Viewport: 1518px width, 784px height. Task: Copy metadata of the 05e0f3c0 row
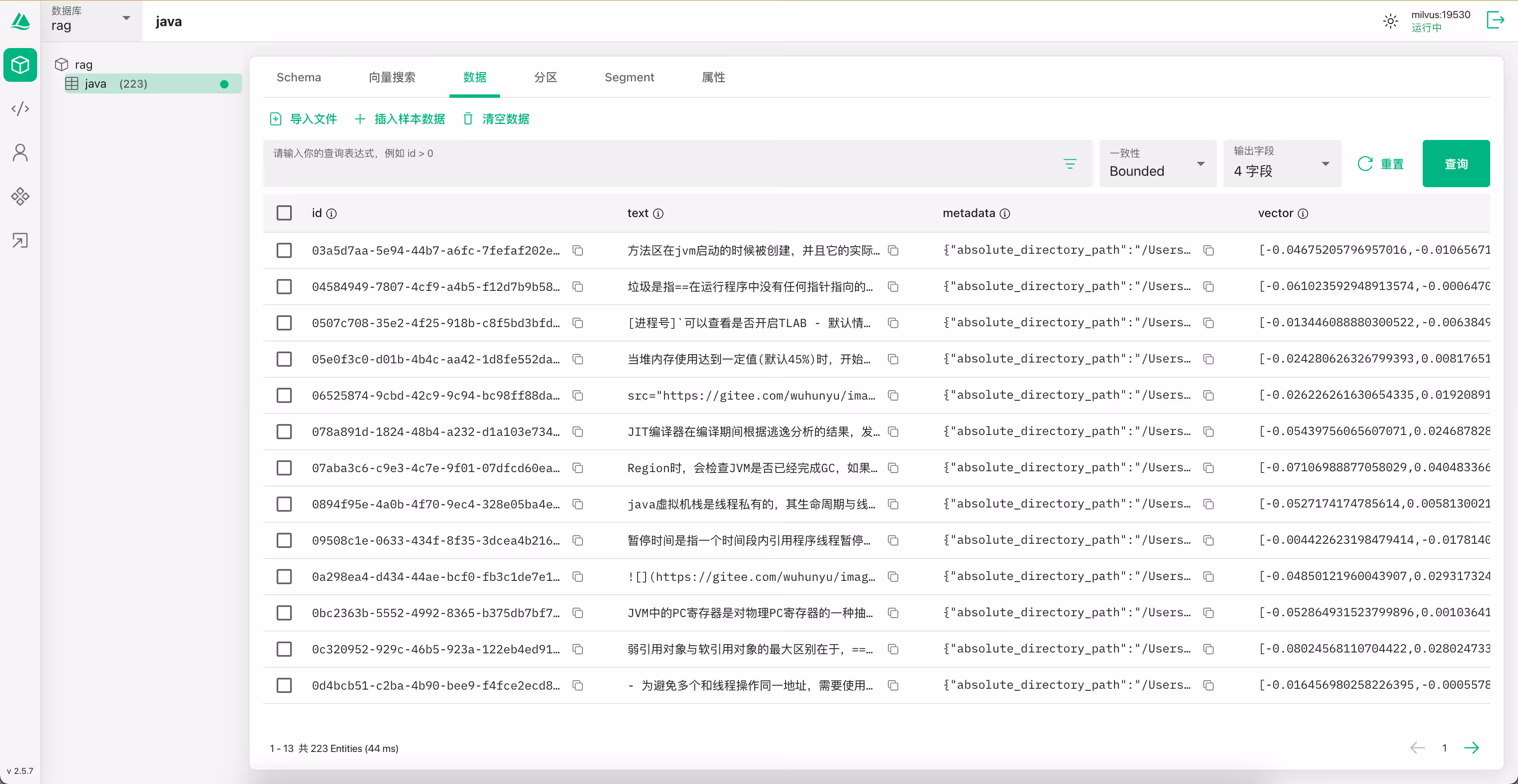click(x=1208, y=359)
